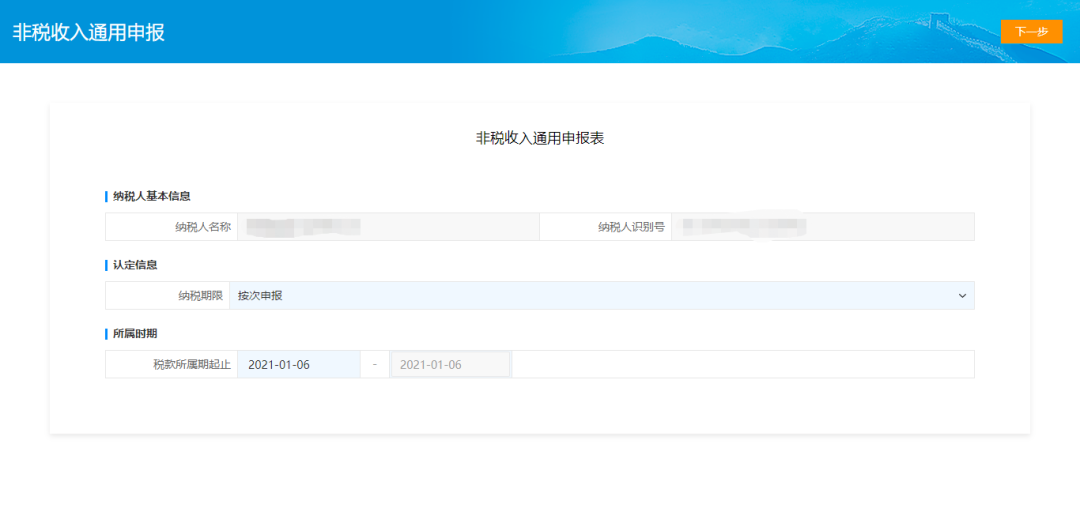The width and height of the screenshot is (1080, 519).
Task: Click the 税款所属期起止 label
Action: [192, 365]
